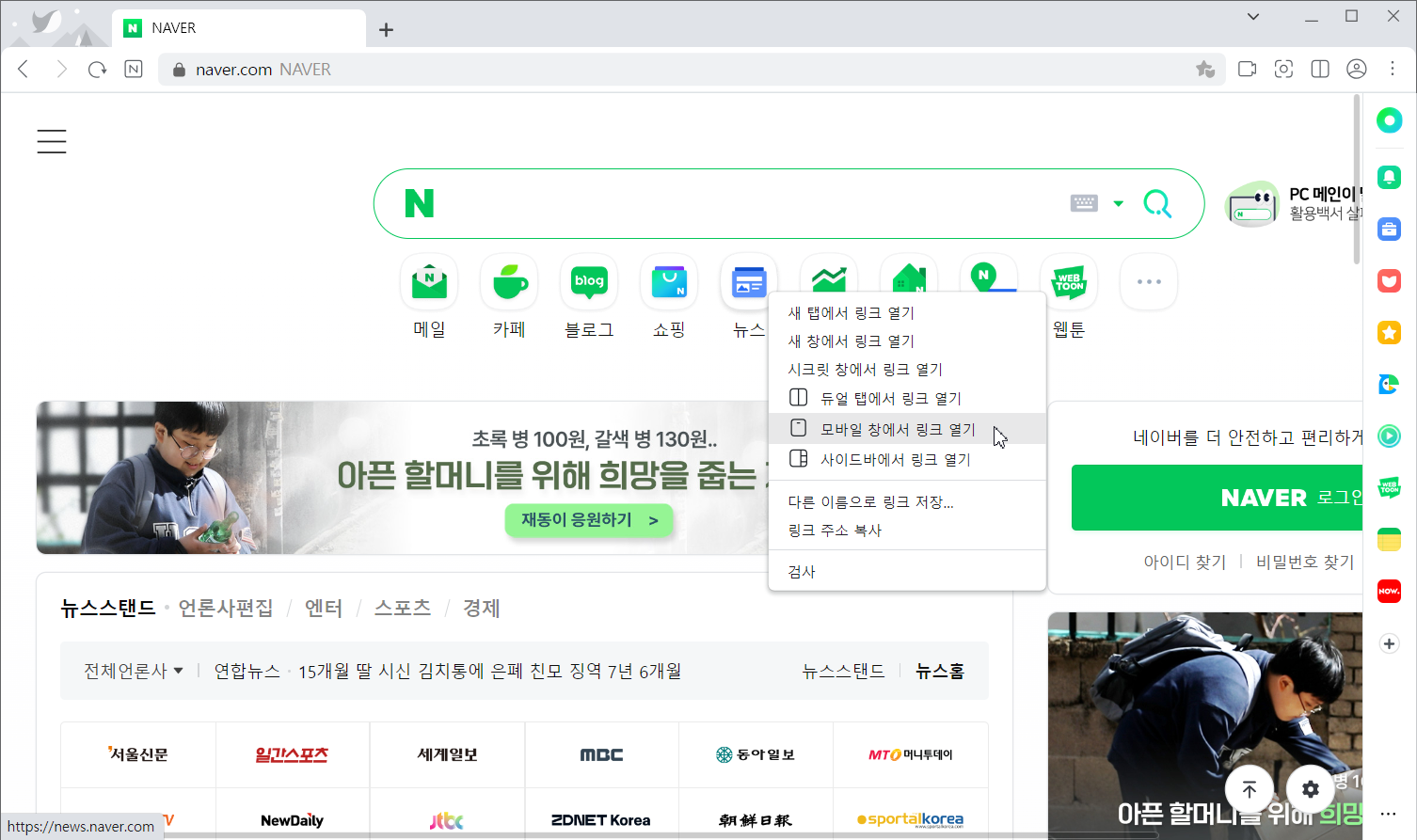The height and width of the screenshot is (840, 1417).
Task: Open the Papago translate sidebar icon
Action: coord(1389,384)
